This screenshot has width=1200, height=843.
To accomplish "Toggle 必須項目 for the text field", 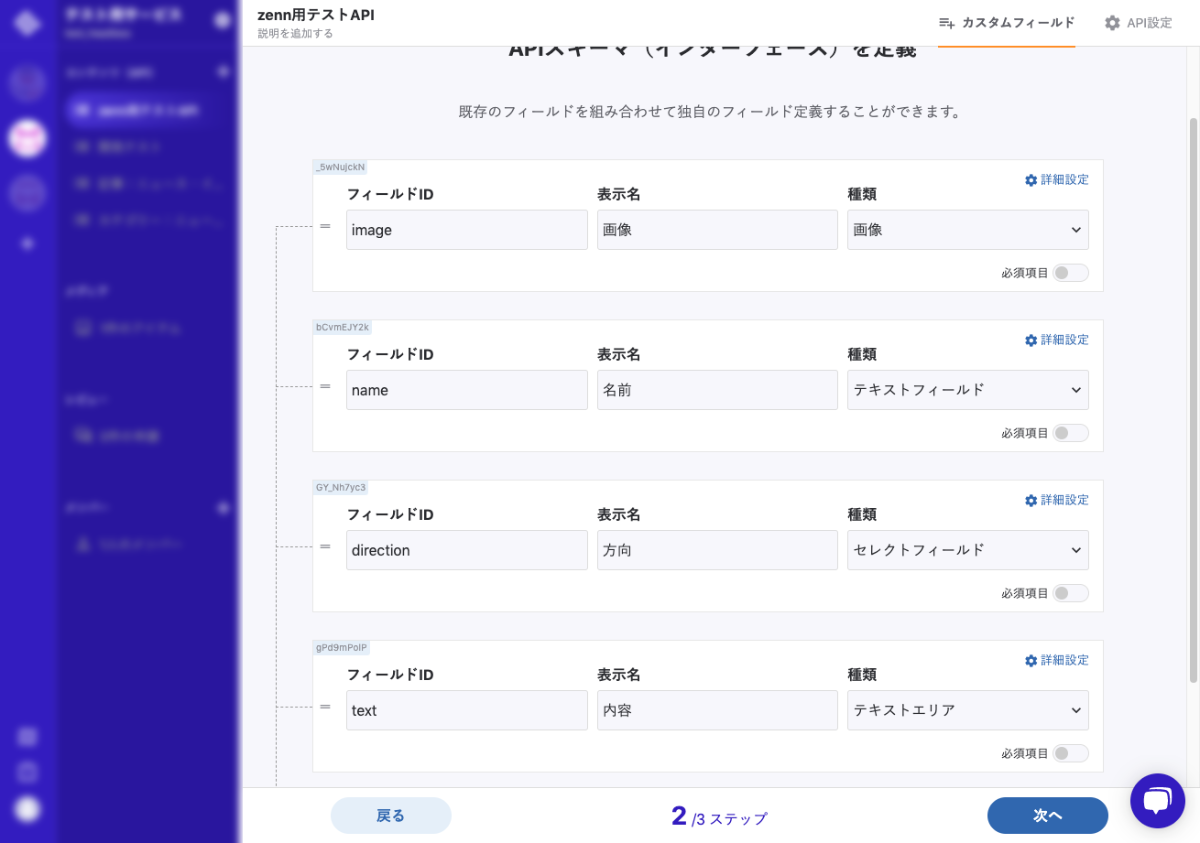I will (x=1070, y=753).
